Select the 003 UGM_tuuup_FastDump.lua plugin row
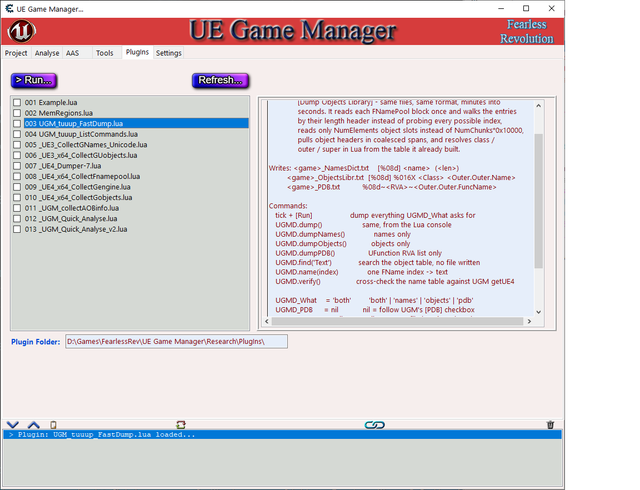Screen dimensions: 640x490 136,123
